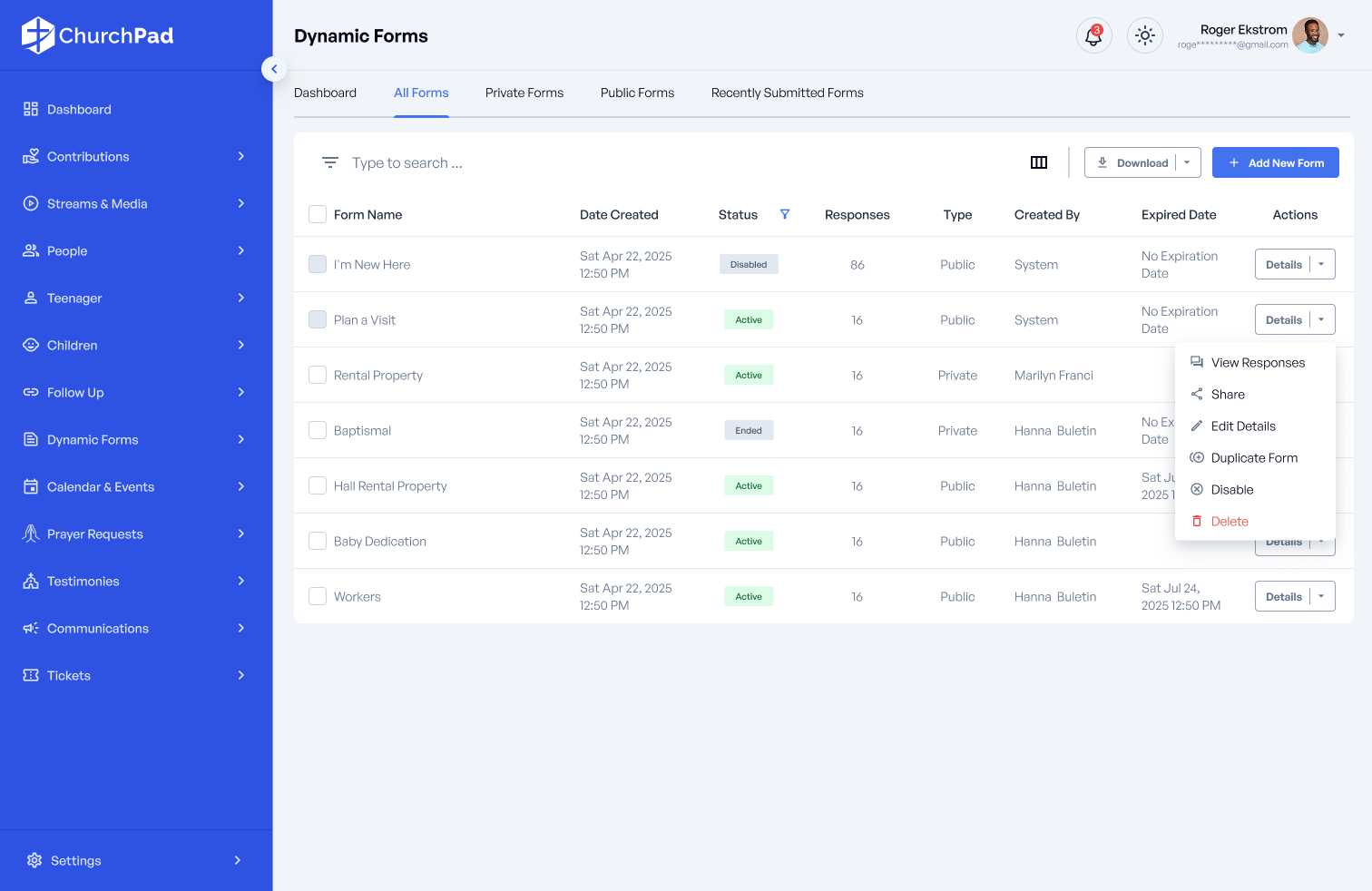This screenshot has width=1372, height=891.
Task: Select Delete in the actions menu
Action: coord(1230,521)
